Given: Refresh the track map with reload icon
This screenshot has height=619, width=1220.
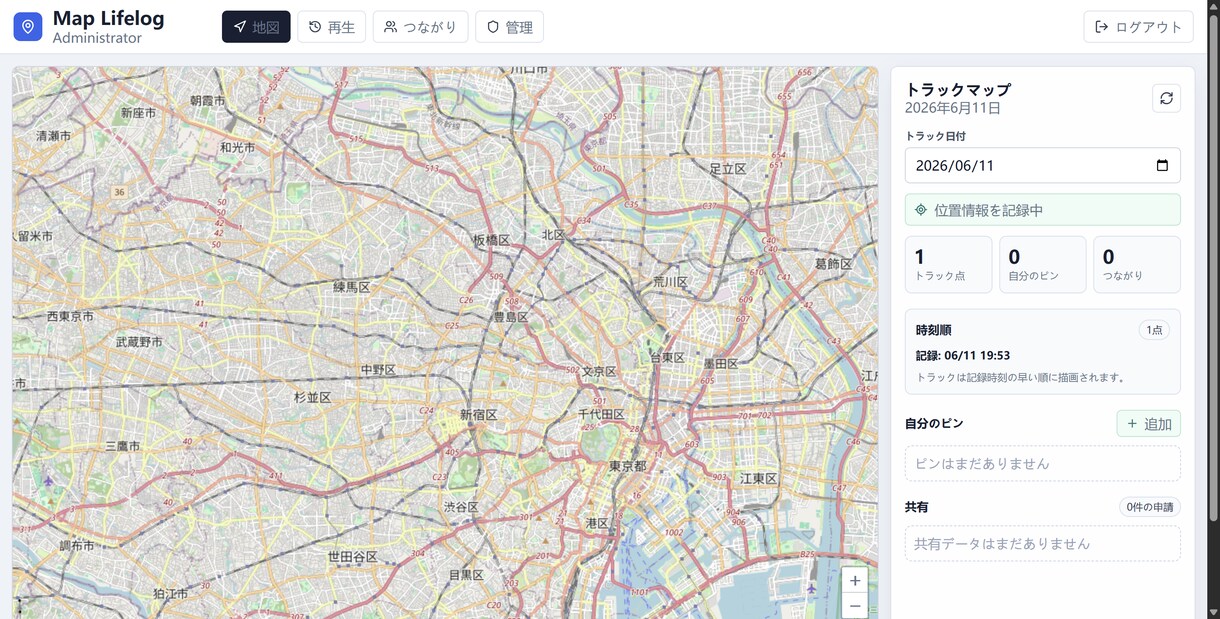Looking at the screenshot, I should point(1166,98).
